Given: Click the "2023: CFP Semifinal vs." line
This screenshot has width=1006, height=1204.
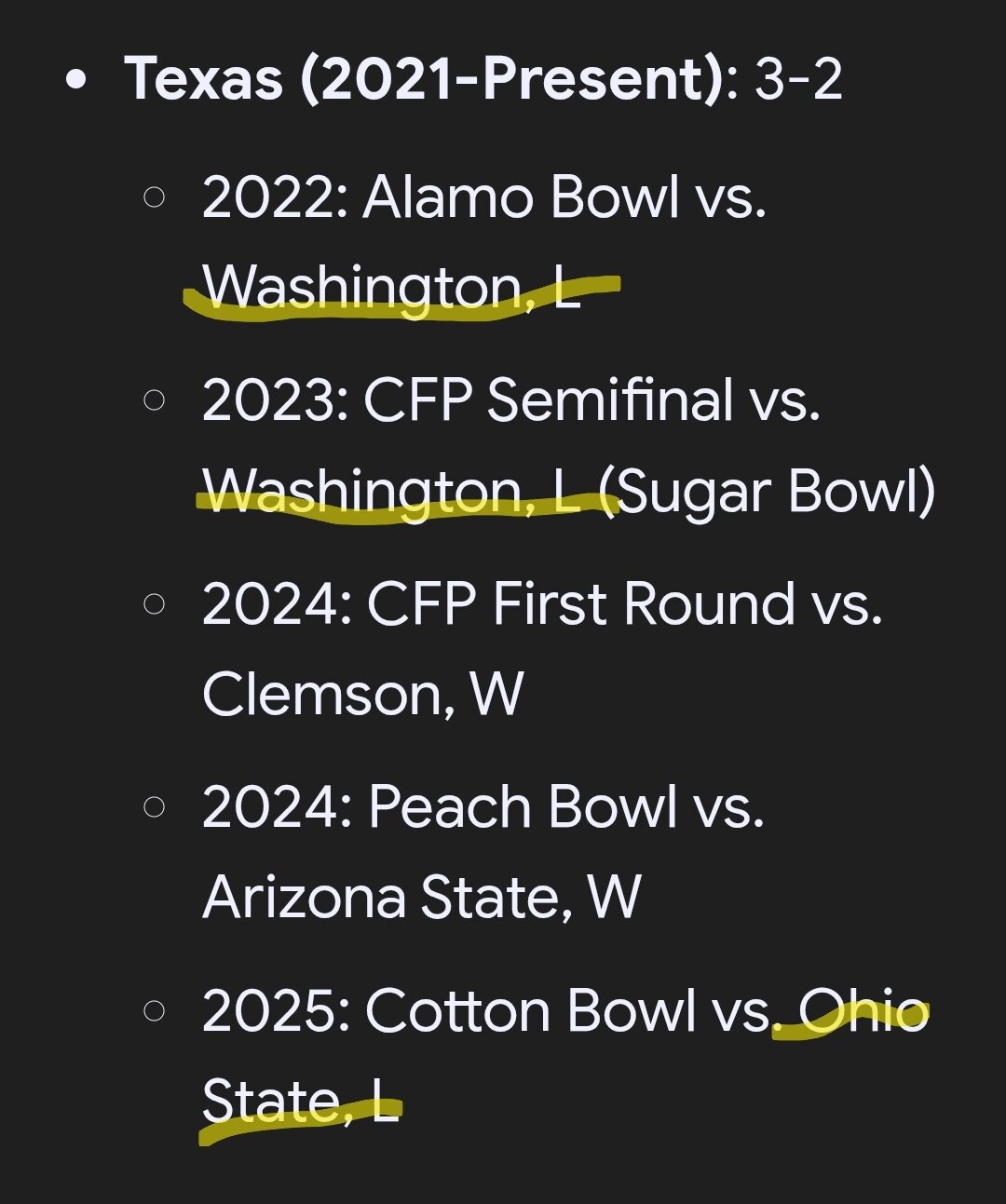Looking at the screenshot, I should coord(510,400).
